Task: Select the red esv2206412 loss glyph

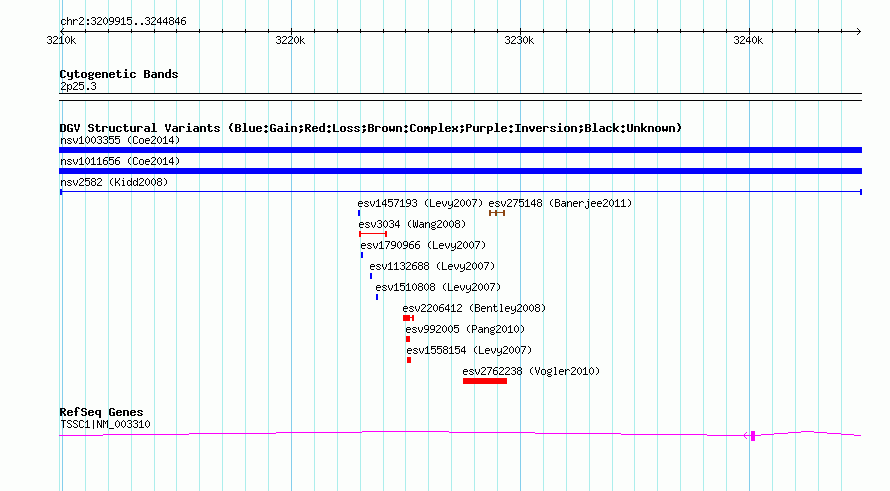Action: pos(408,318)
